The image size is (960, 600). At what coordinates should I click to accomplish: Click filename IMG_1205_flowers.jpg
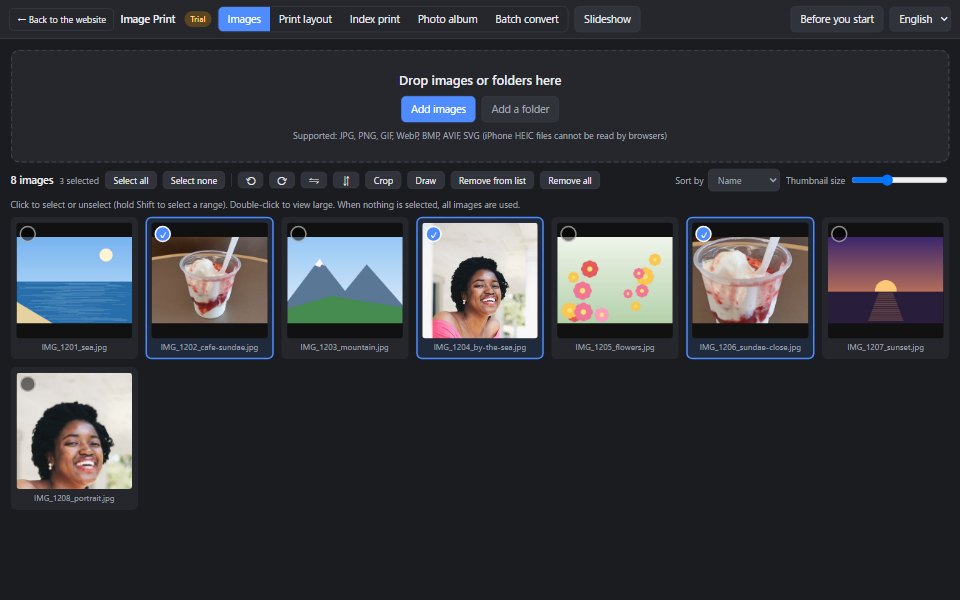coord(615,347)
